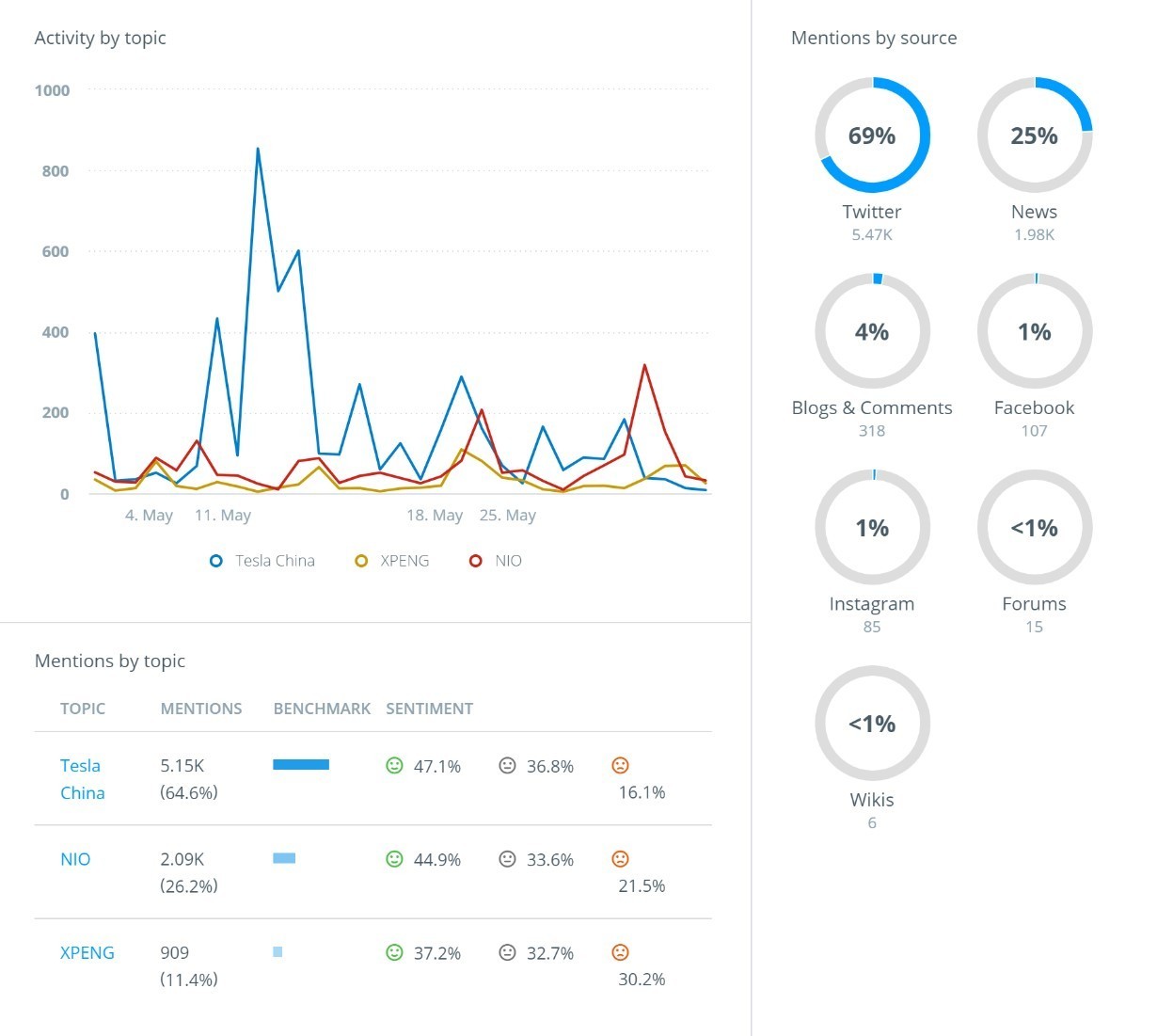Click the Facebook source label
Screen dimensions: 1157x1036
pos(1034,407)
